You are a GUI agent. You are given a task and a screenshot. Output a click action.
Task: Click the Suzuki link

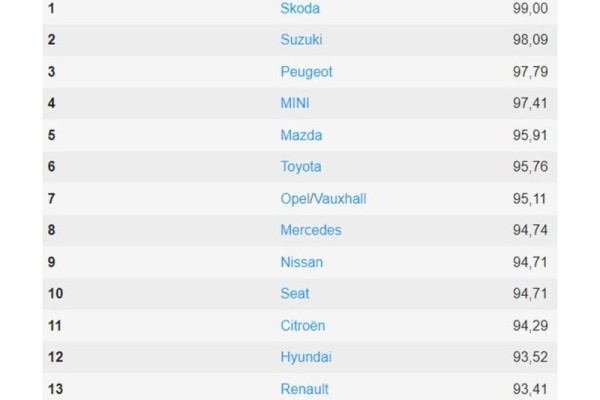pyautogui.click(x=302, y=40)
